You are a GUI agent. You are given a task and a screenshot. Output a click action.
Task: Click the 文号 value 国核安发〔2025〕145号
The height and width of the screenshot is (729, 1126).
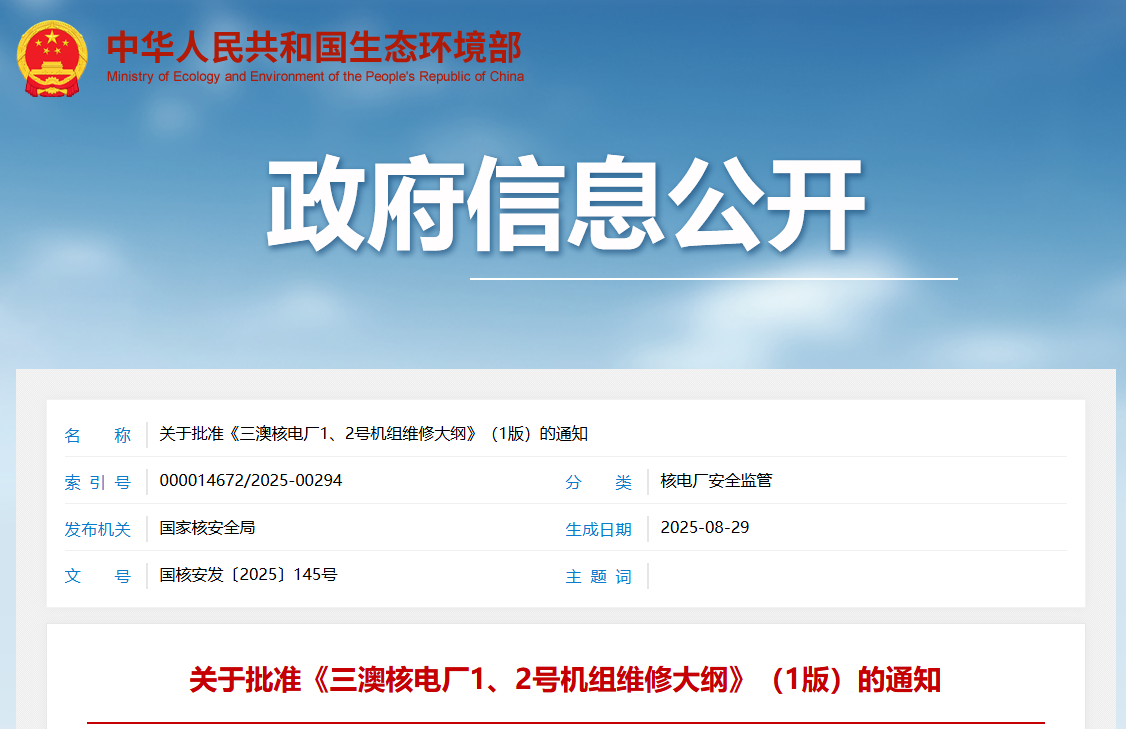pyautogui.click(x=249, y=575)
